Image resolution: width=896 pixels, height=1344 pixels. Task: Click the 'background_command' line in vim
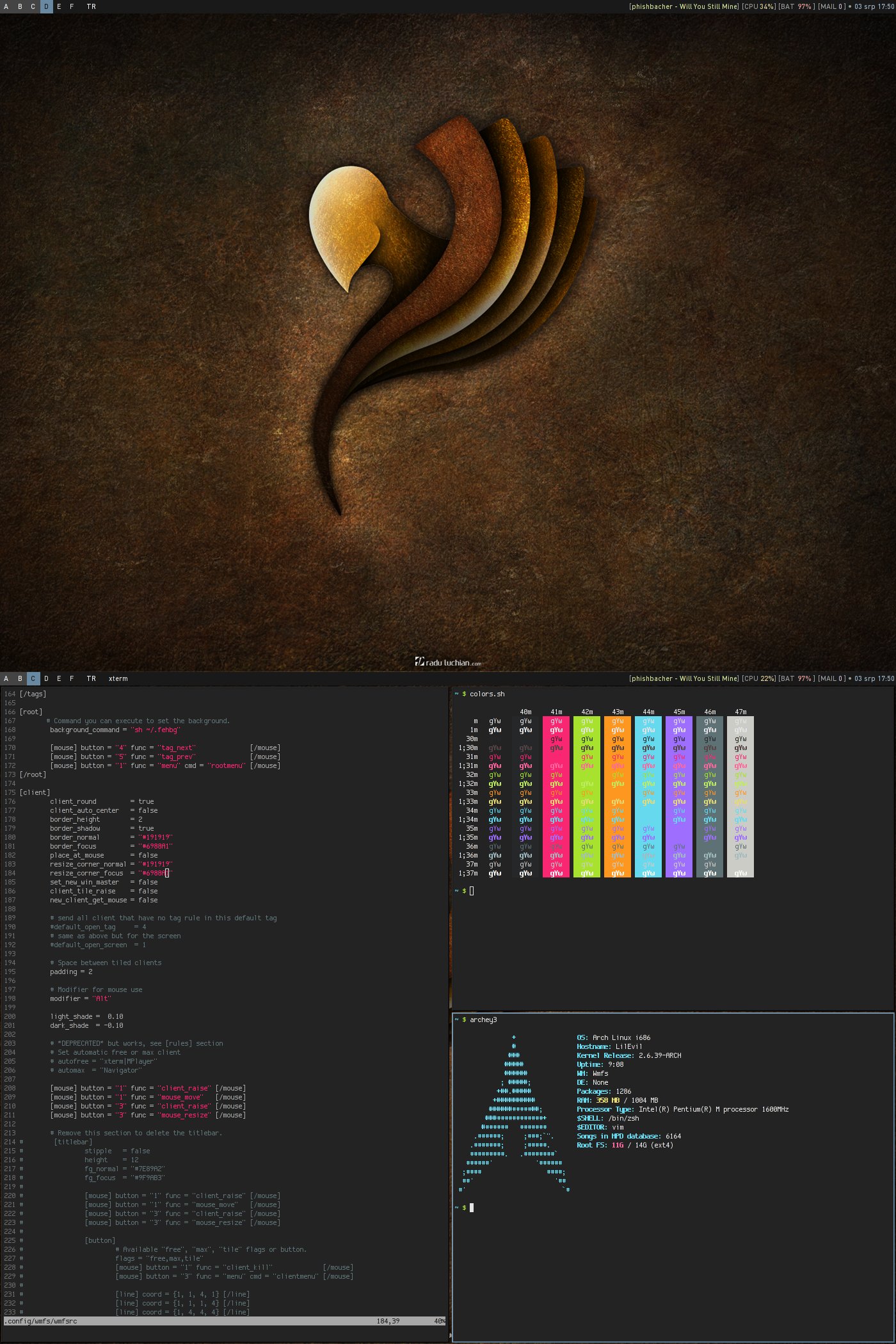pyautogui.click(x=115, y=730)
